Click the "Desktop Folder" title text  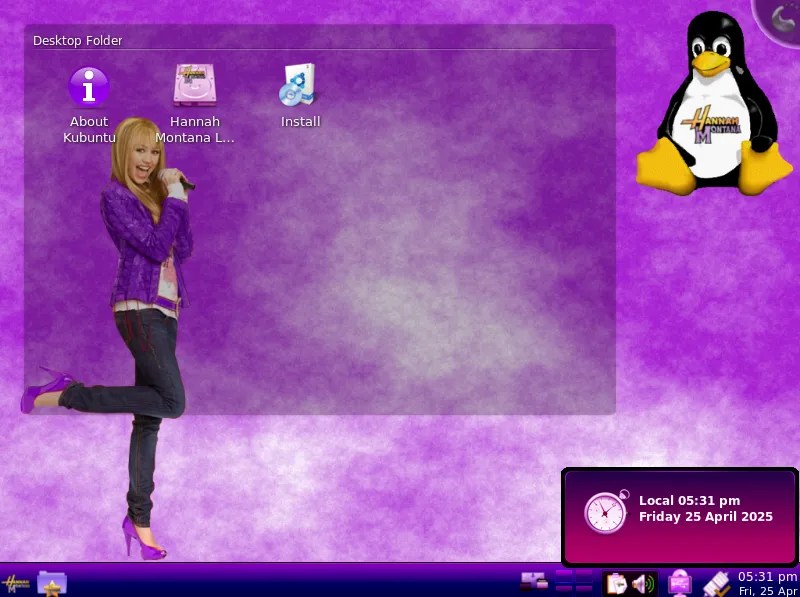click(x=78, y=40)
